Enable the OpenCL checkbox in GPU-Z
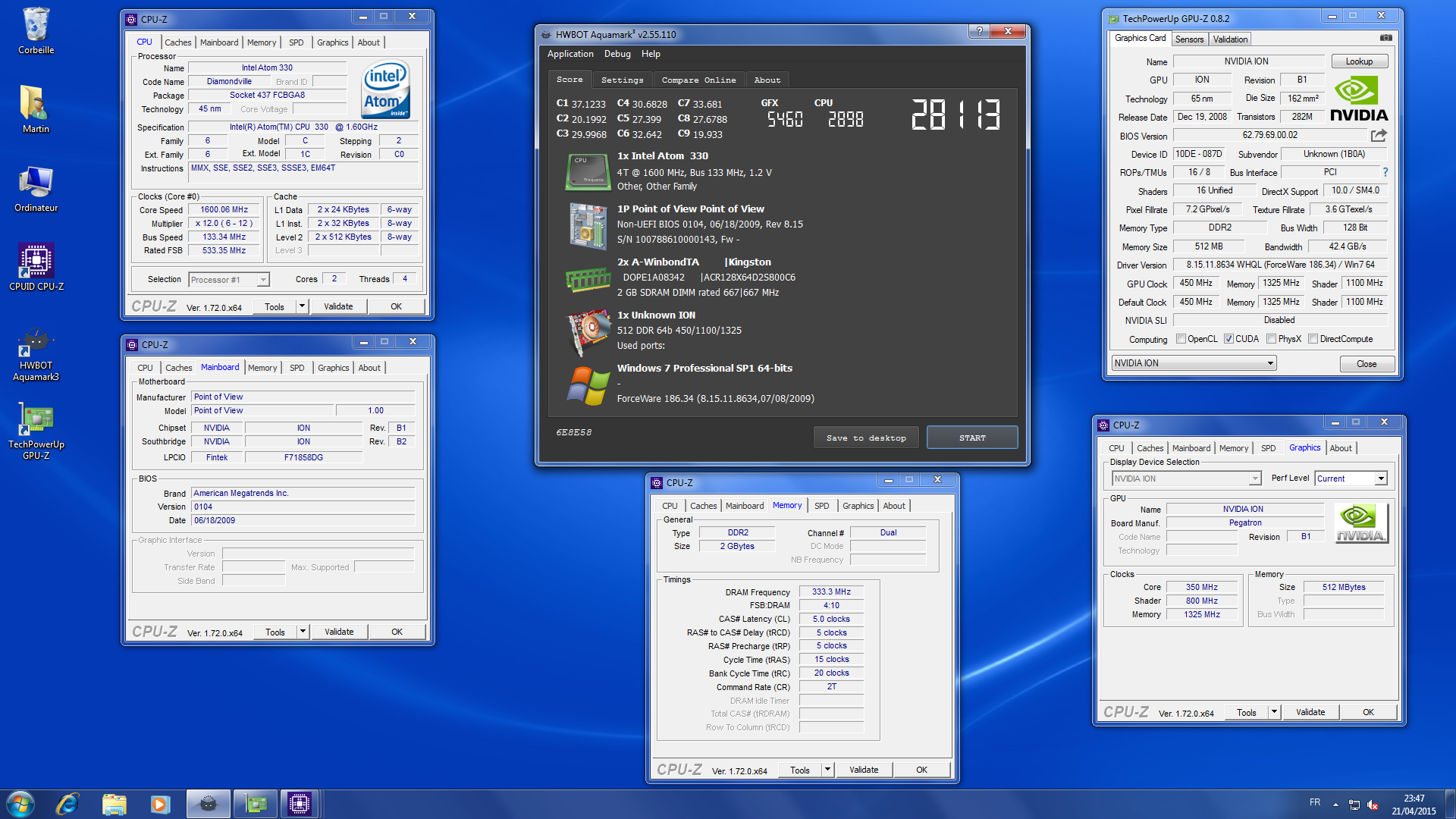 [x=1181, y=339]
